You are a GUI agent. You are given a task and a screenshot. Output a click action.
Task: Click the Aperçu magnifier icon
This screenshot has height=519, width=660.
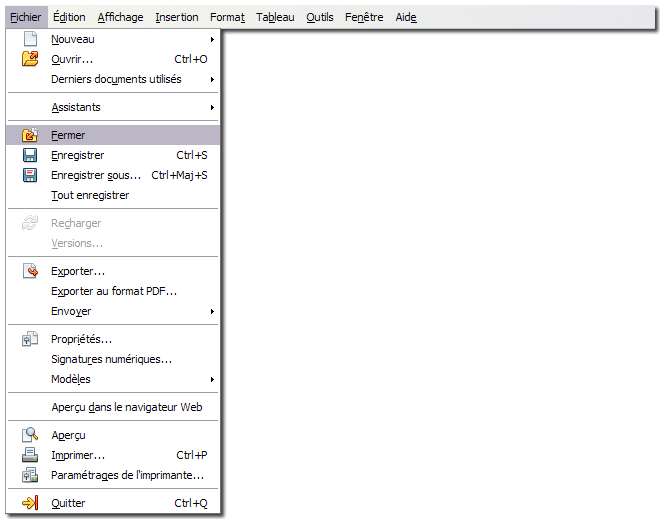pos(30,435)
